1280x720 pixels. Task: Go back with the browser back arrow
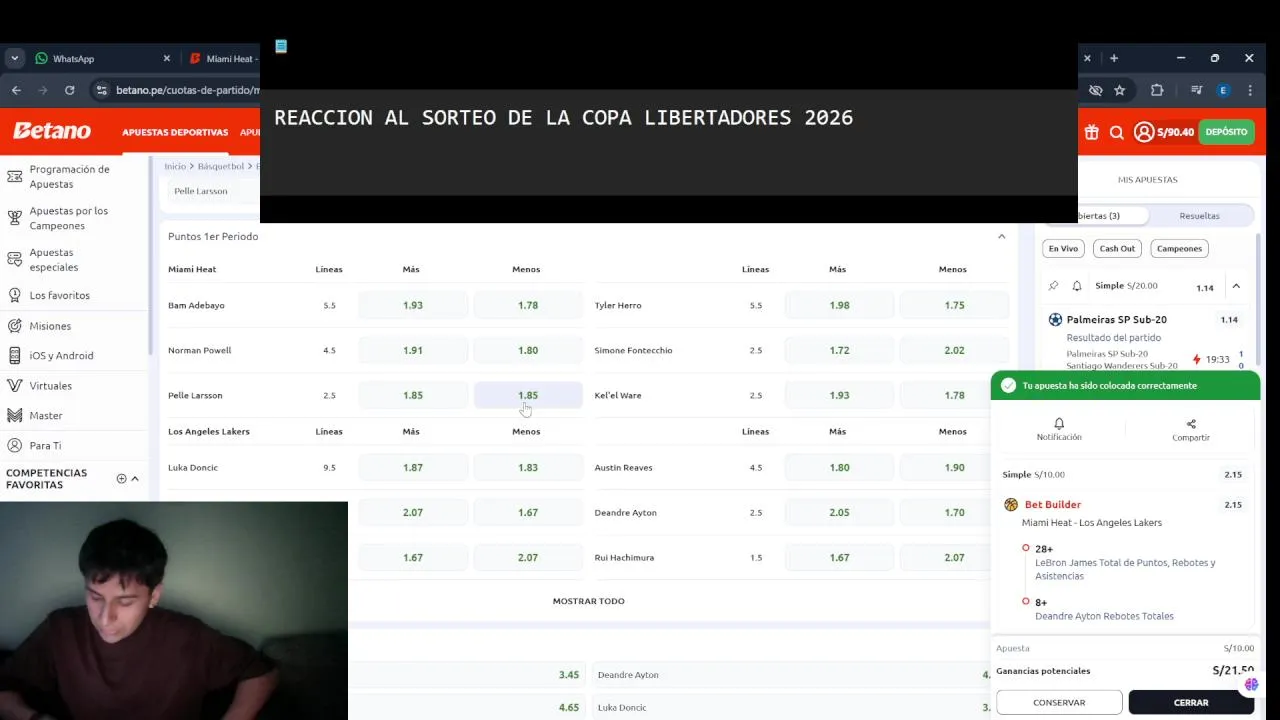pyautogui.click(x=16, y=90)
